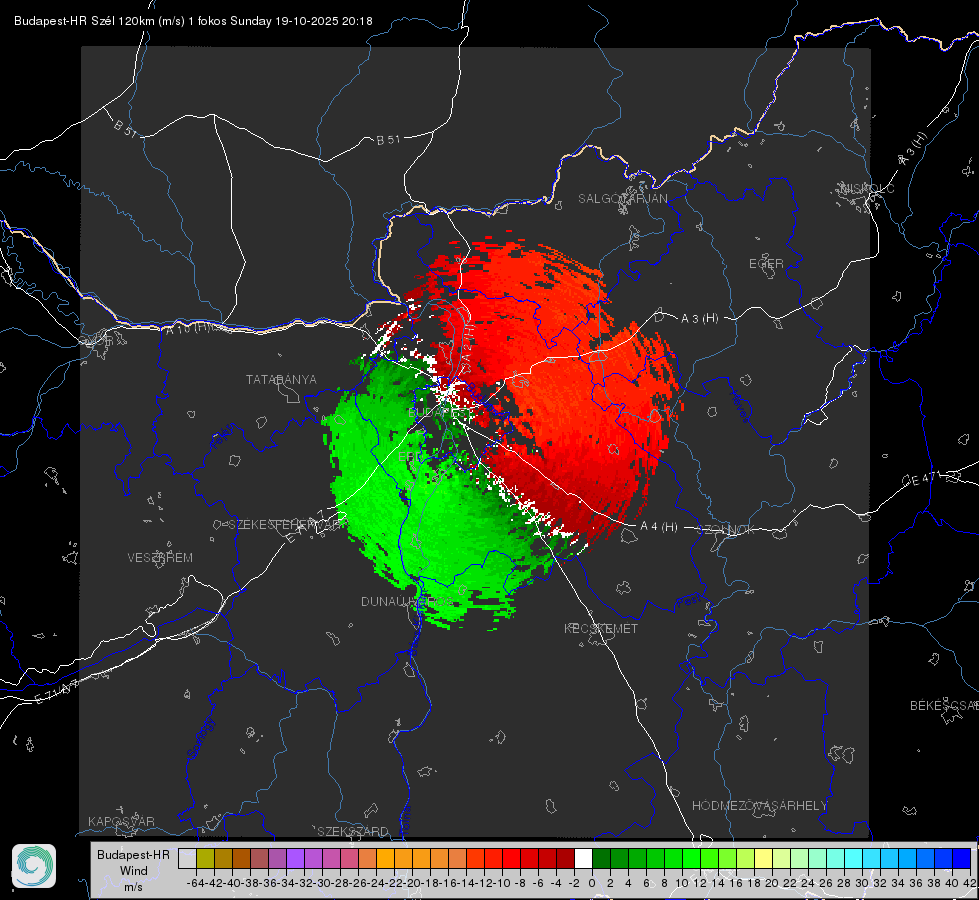Click the 'Budapest-HR Wind m/s' legend label

(134, 870)
